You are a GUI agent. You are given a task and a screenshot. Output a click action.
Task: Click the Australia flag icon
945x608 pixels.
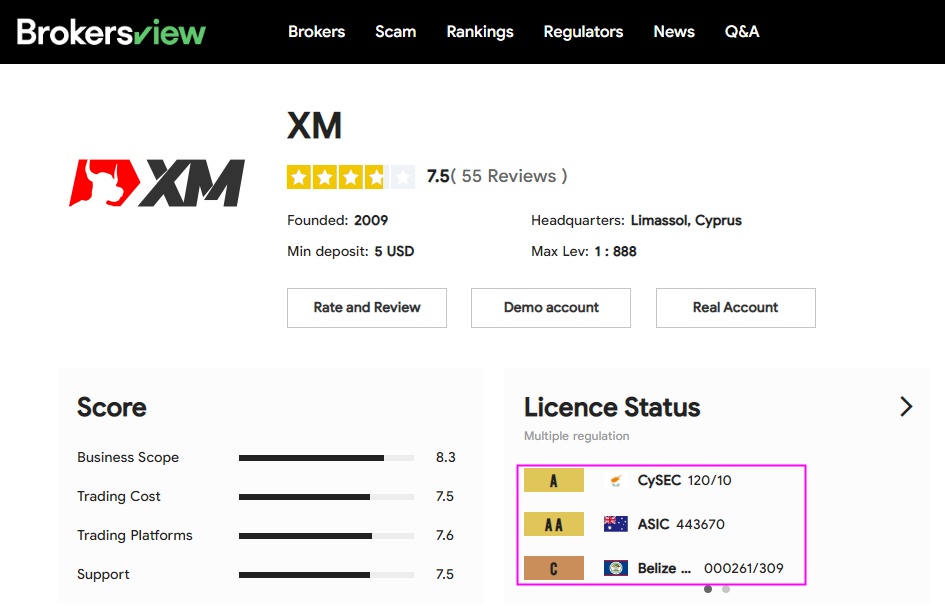point(615,524)
